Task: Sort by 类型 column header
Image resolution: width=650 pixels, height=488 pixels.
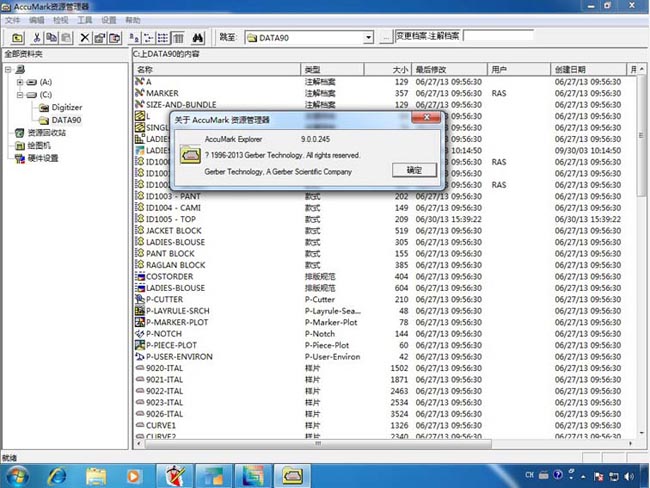Action: click(332, 70)
